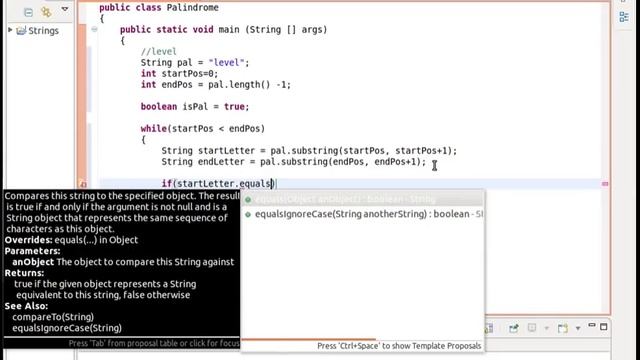
Task: Click Scroll Lock icon in console toolbar
Action: [x=489, y=328]
